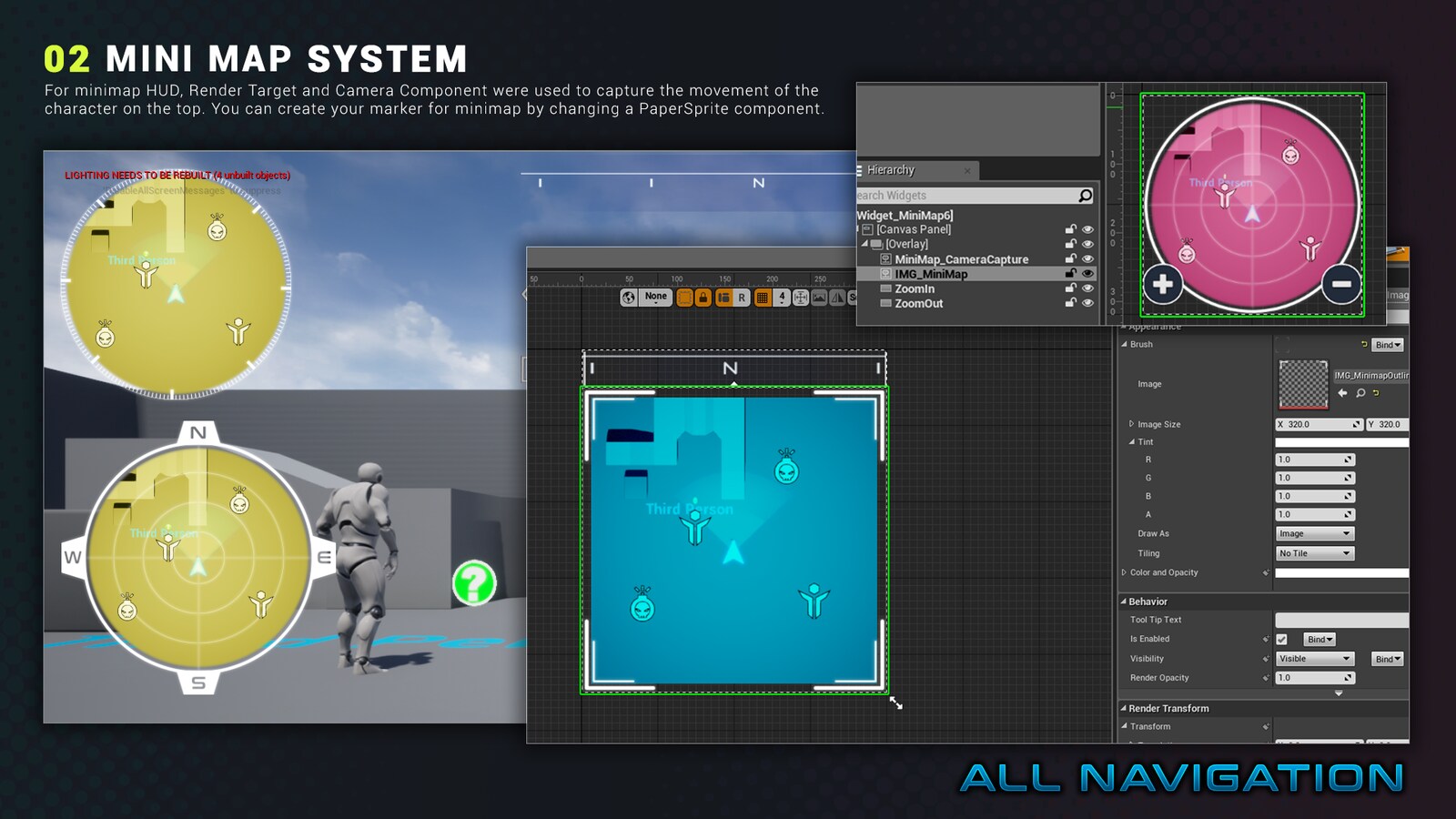Viewport: 1456px width, 819px height.
Task: Unlock toggle for MiniMap_CameraCapture row
Action: point(1070,259)
